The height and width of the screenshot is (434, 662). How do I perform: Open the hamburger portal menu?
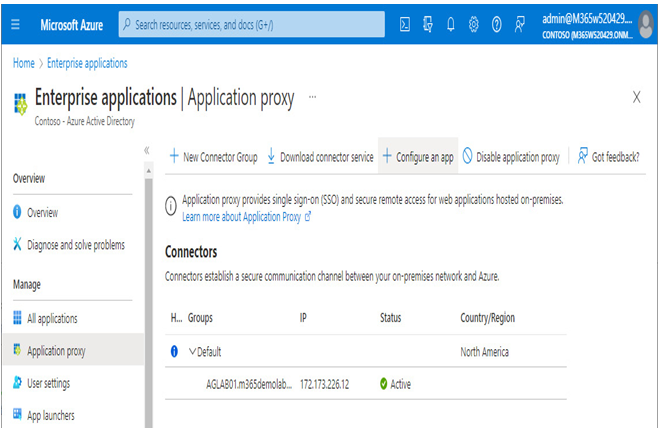15,24
